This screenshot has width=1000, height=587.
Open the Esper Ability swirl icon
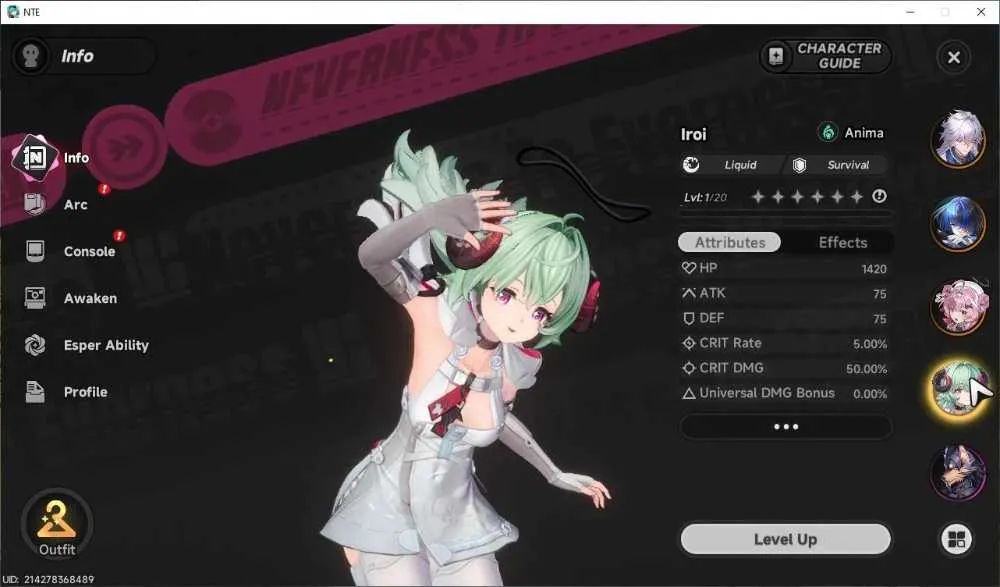tap(34, 345)
